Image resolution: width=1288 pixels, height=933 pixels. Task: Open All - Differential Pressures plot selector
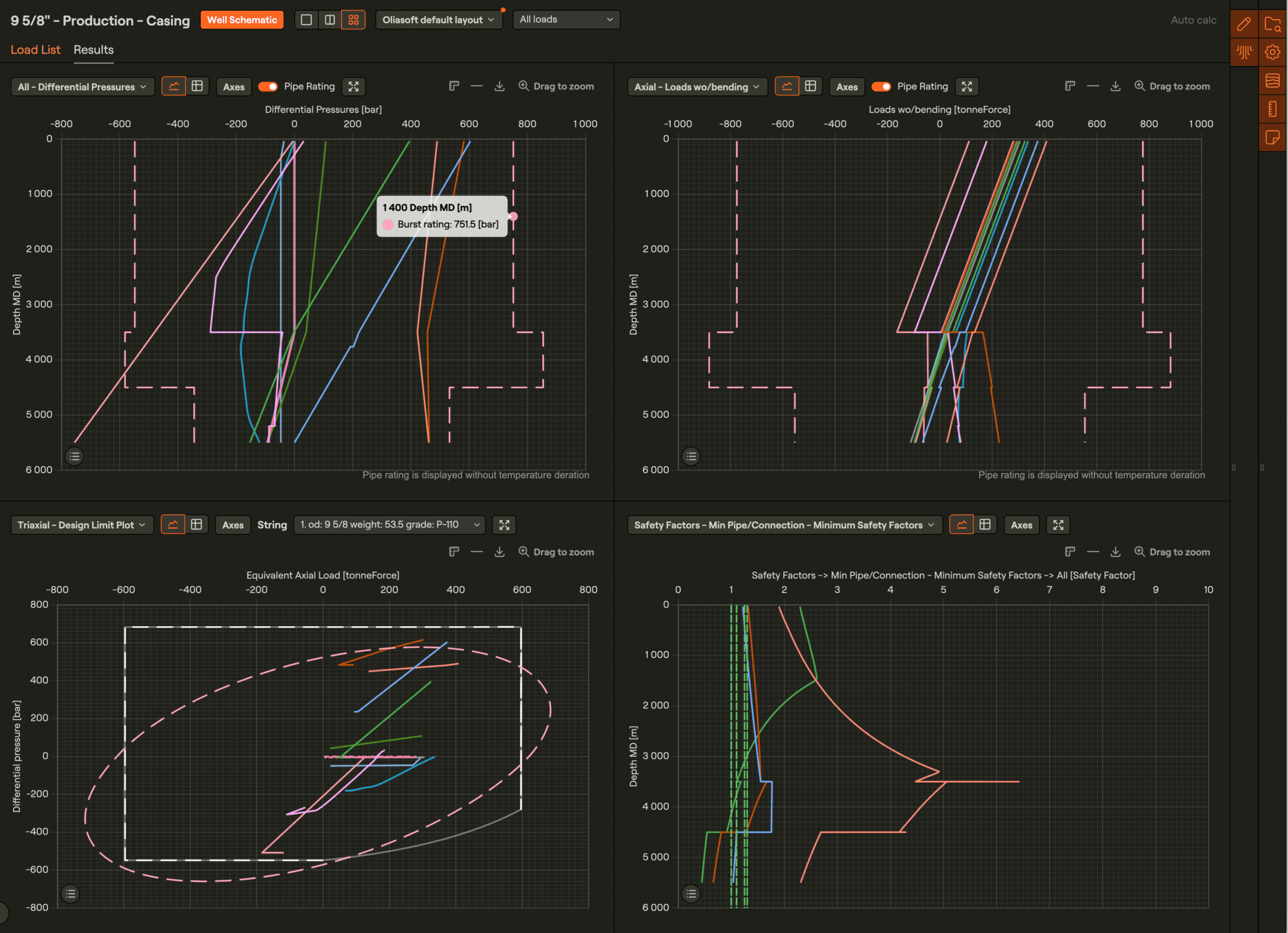82,86
